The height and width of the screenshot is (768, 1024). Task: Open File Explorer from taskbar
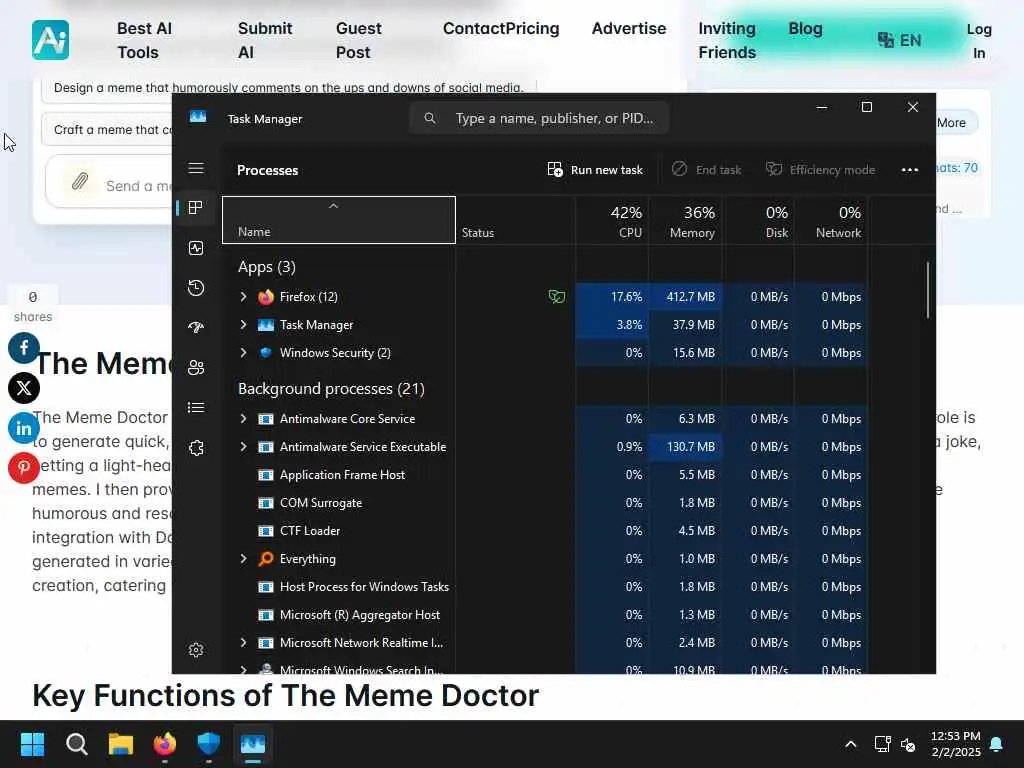click(121, 744)
